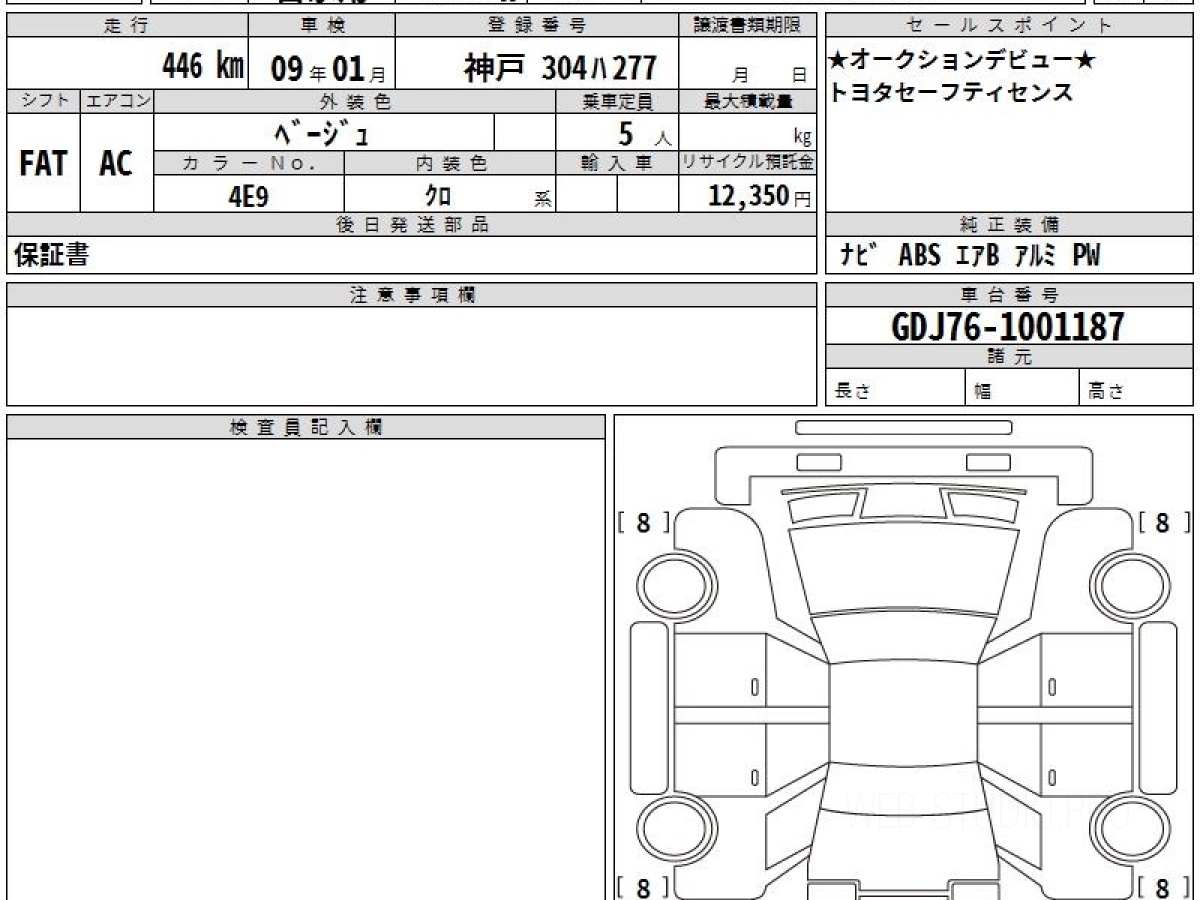This screenshot has height=900, width=1200.
Task: Click the hood panel in car diagram
Action: 903,568
